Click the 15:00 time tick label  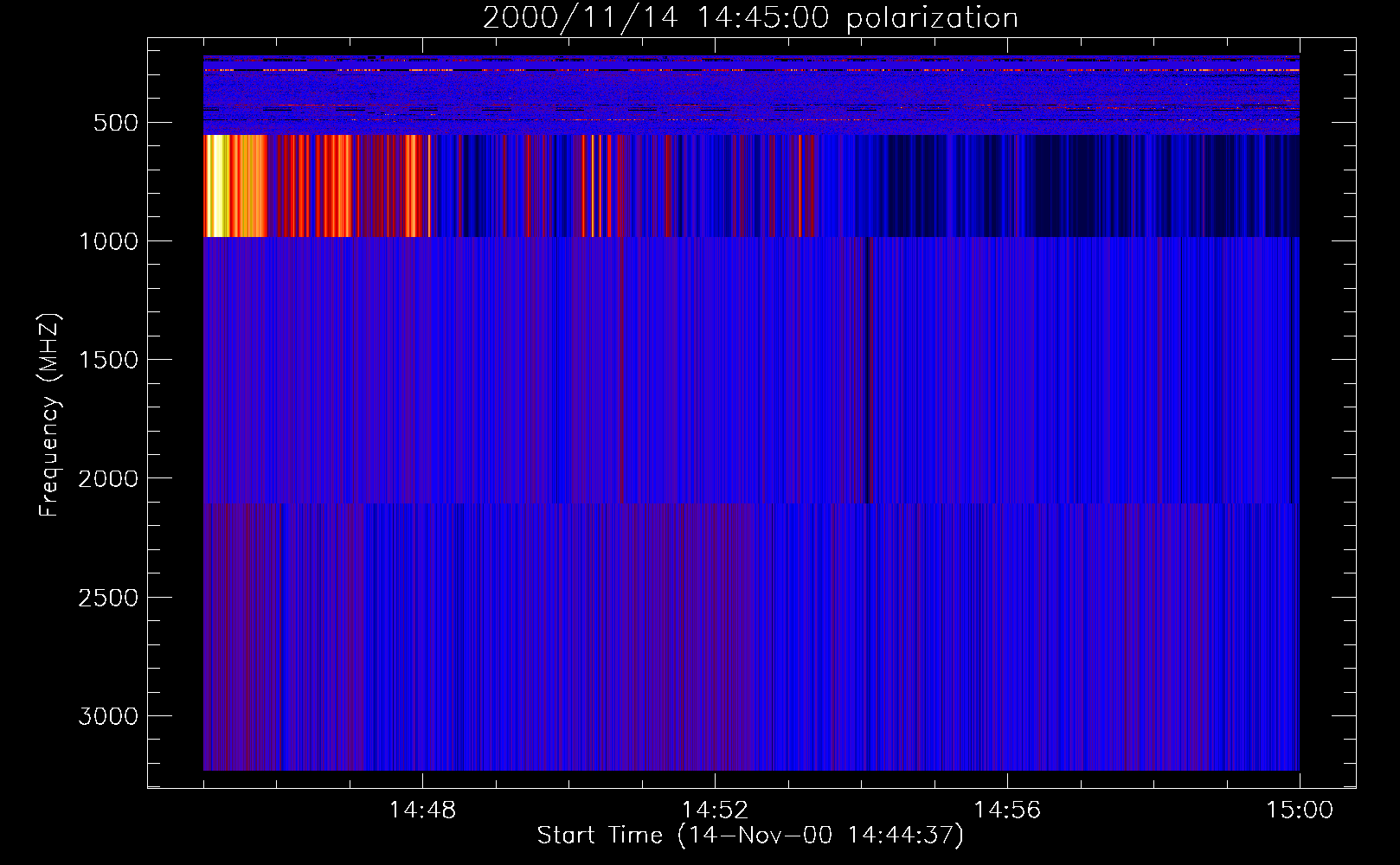pos(1300,811)
